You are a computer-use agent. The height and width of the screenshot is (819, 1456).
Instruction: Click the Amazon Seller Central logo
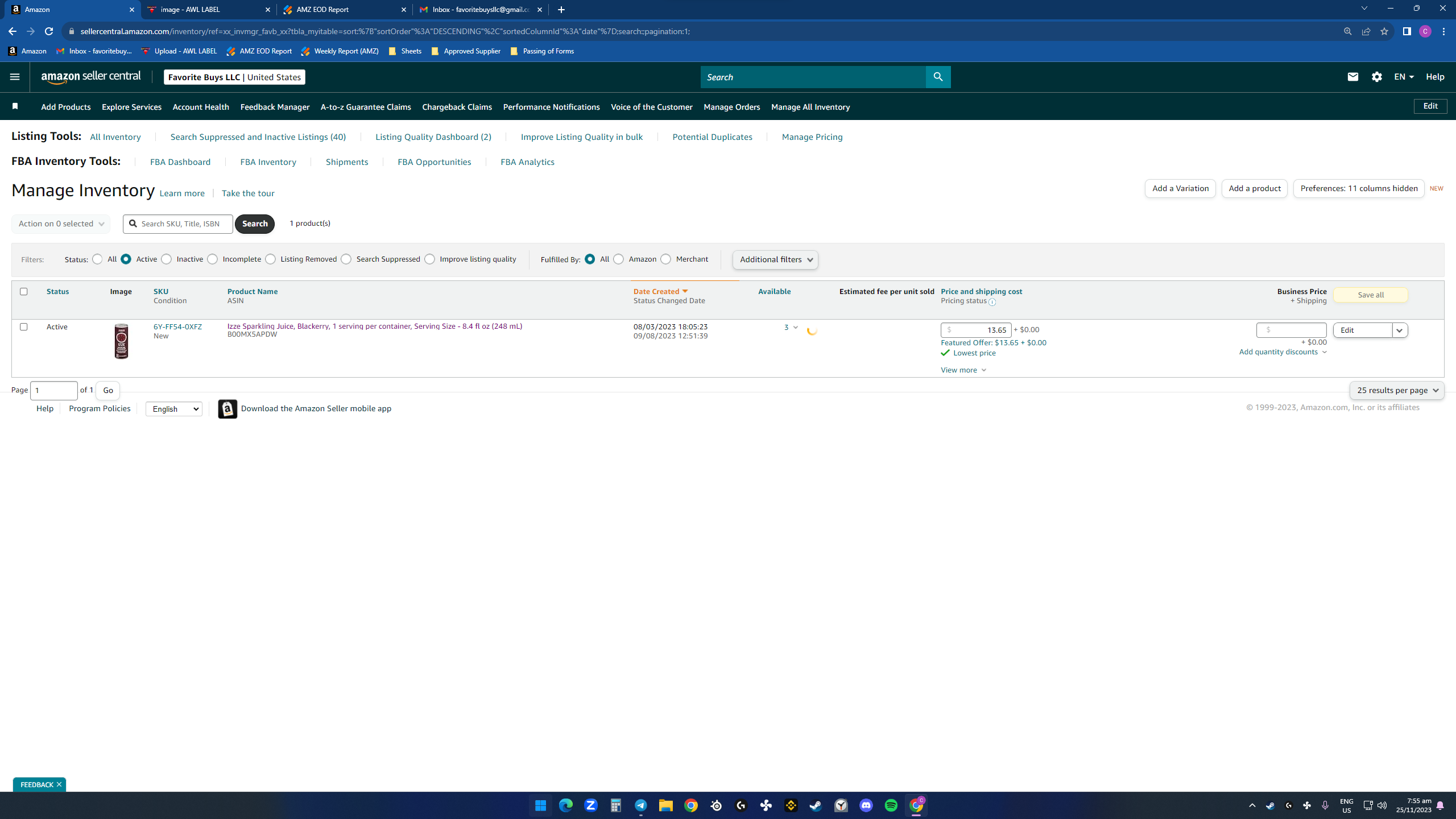click(x=91, y=77)
